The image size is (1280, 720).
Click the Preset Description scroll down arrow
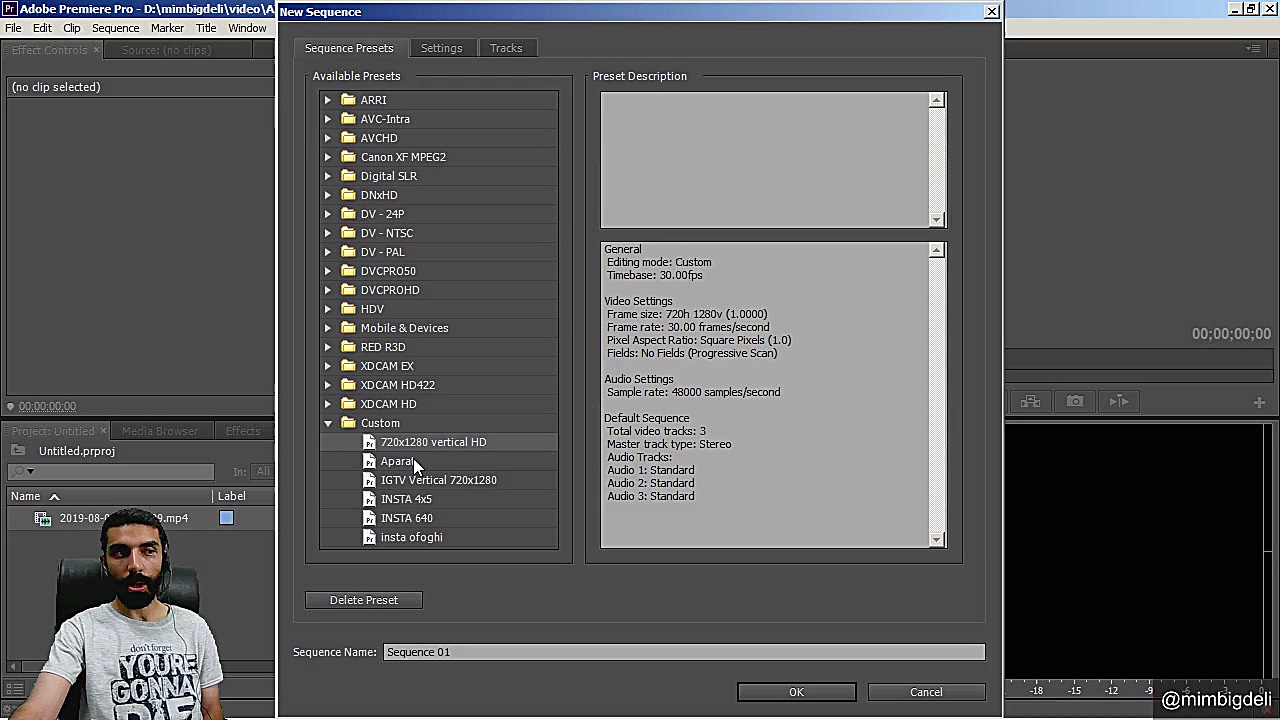click(x=936, y=220)
